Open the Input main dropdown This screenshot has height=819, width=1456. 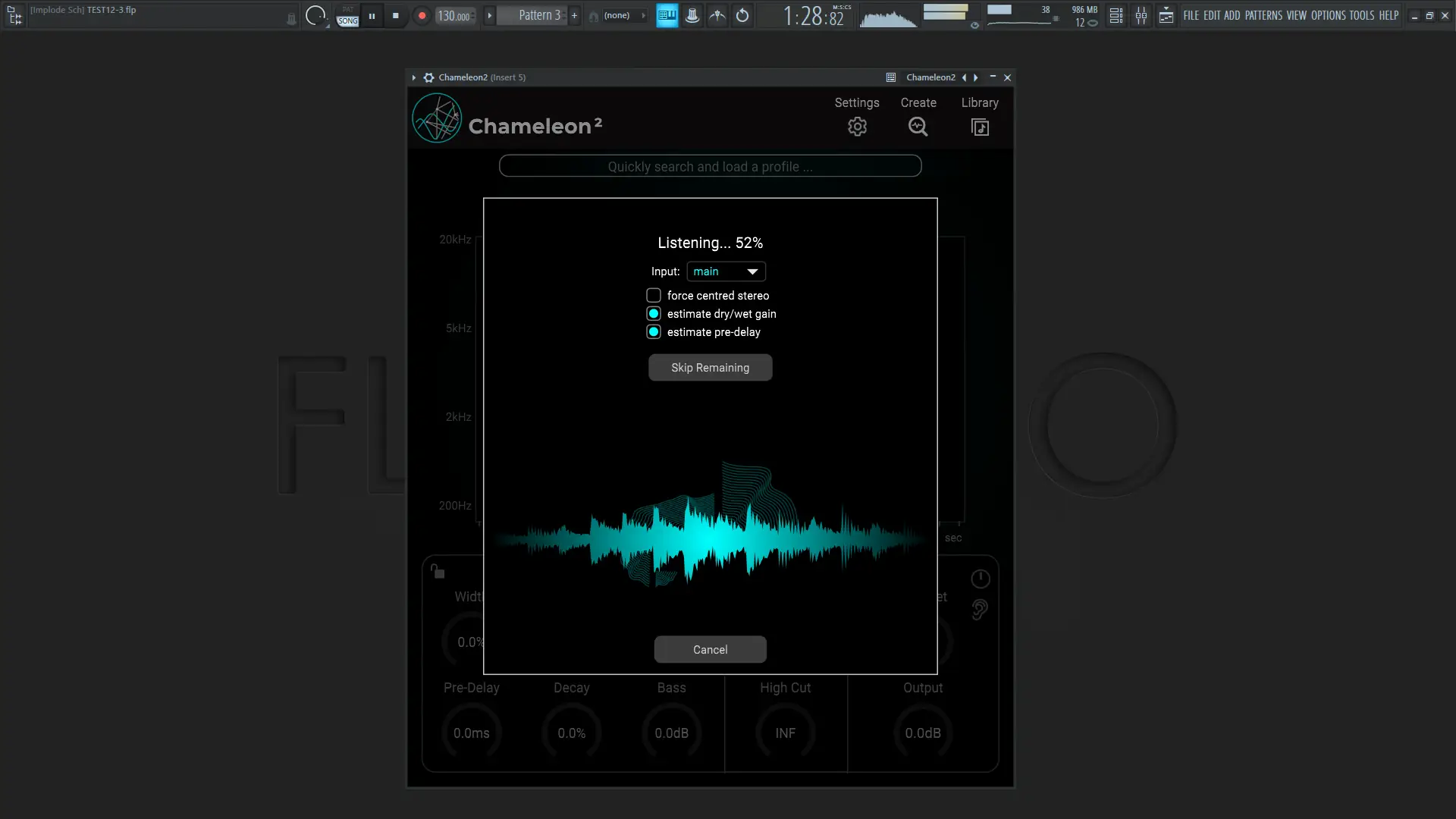click(x=726, y=271)
